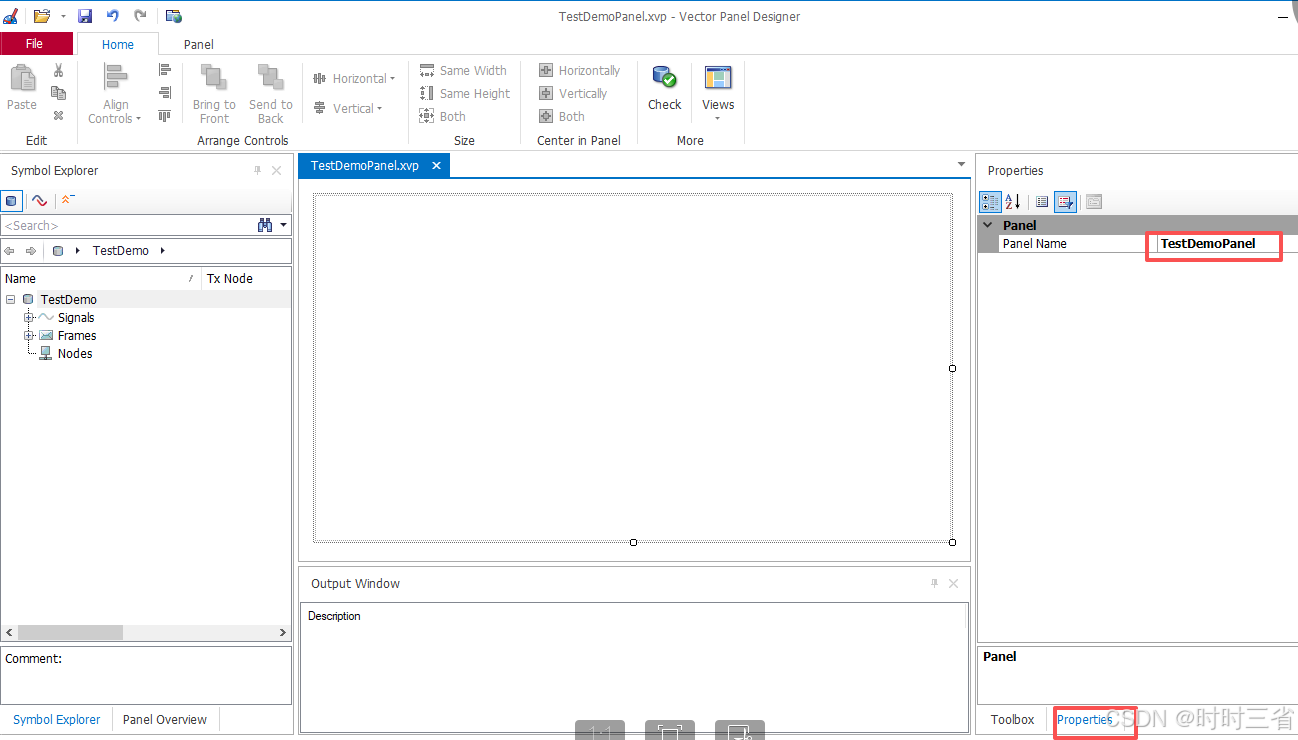Click the Properties list icon in Properties toolbar

click(x=1042, y=202)
